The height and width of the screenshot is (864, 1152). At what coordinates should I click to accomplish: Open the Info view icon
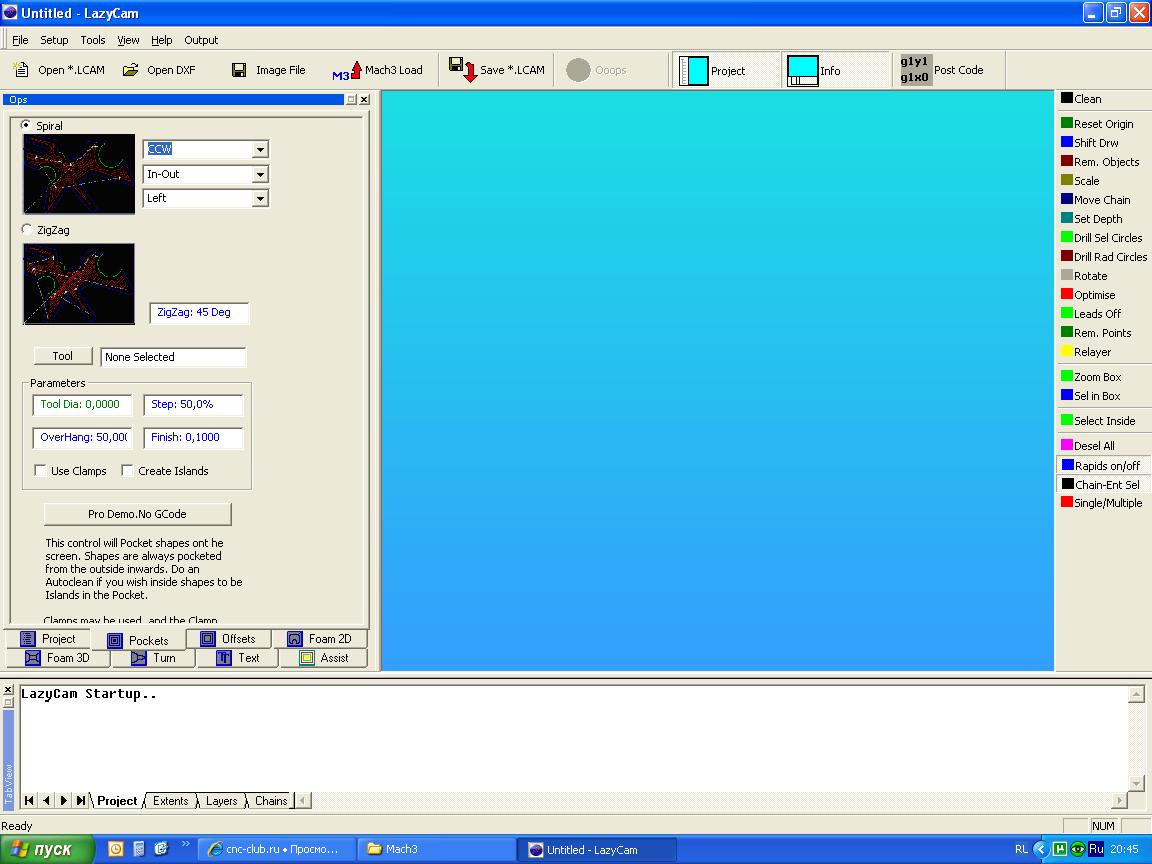click(802, 71)
